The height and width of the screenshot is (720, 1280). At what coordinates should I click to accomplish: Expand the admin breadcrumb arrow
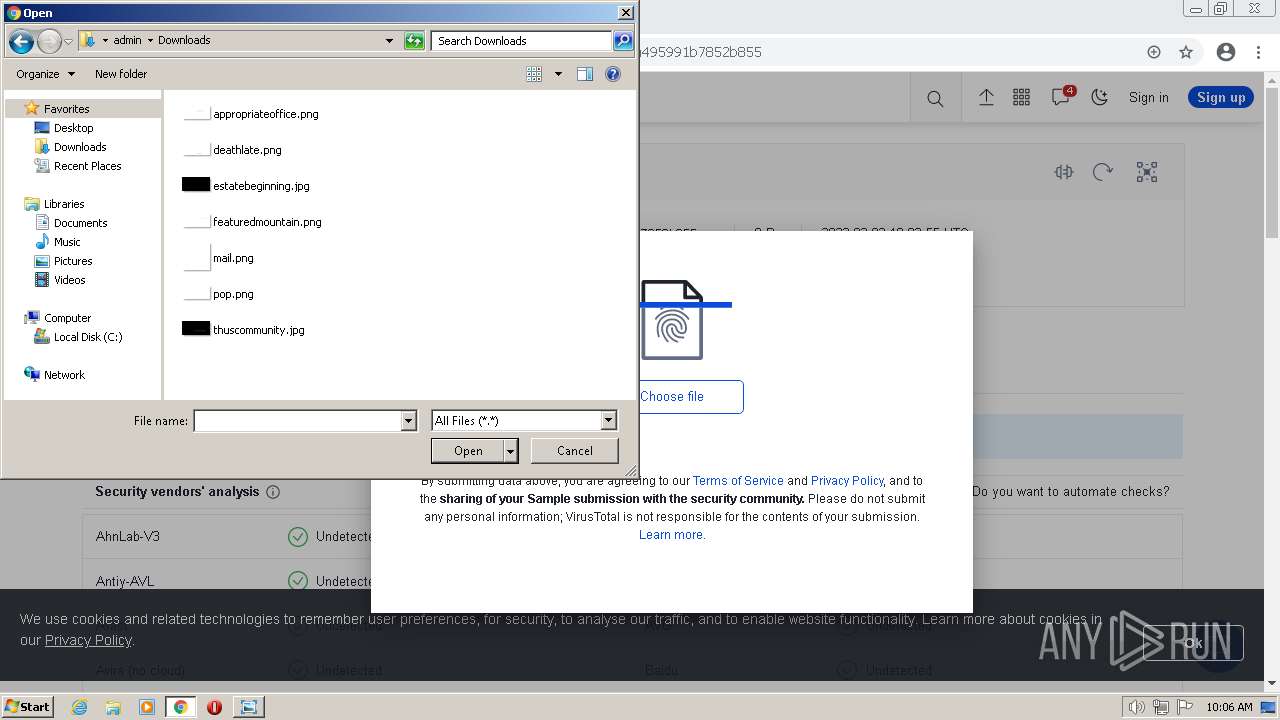tap(149, 41)
